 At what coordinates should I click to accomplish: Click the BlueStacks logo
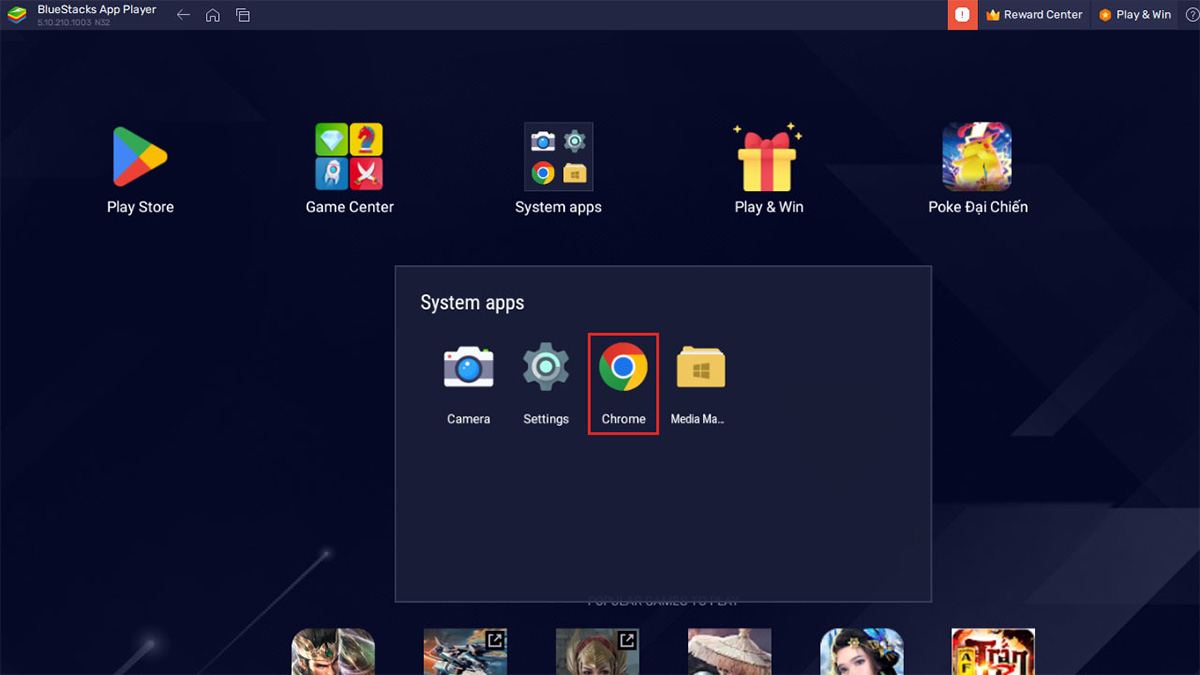point(17,15)
